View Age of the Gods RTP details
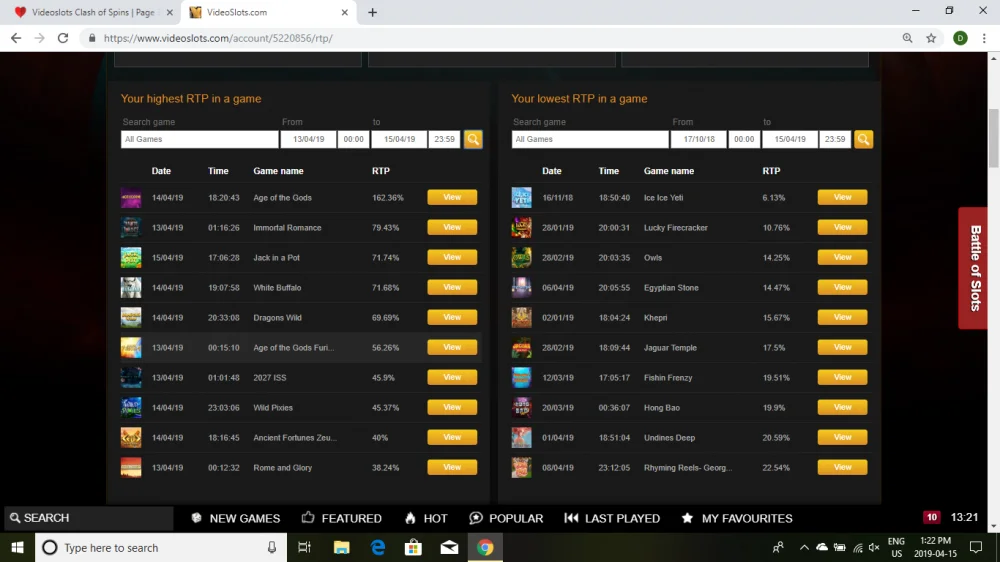The height and width of the screenshot is (562, 1000). click(452, 197)
